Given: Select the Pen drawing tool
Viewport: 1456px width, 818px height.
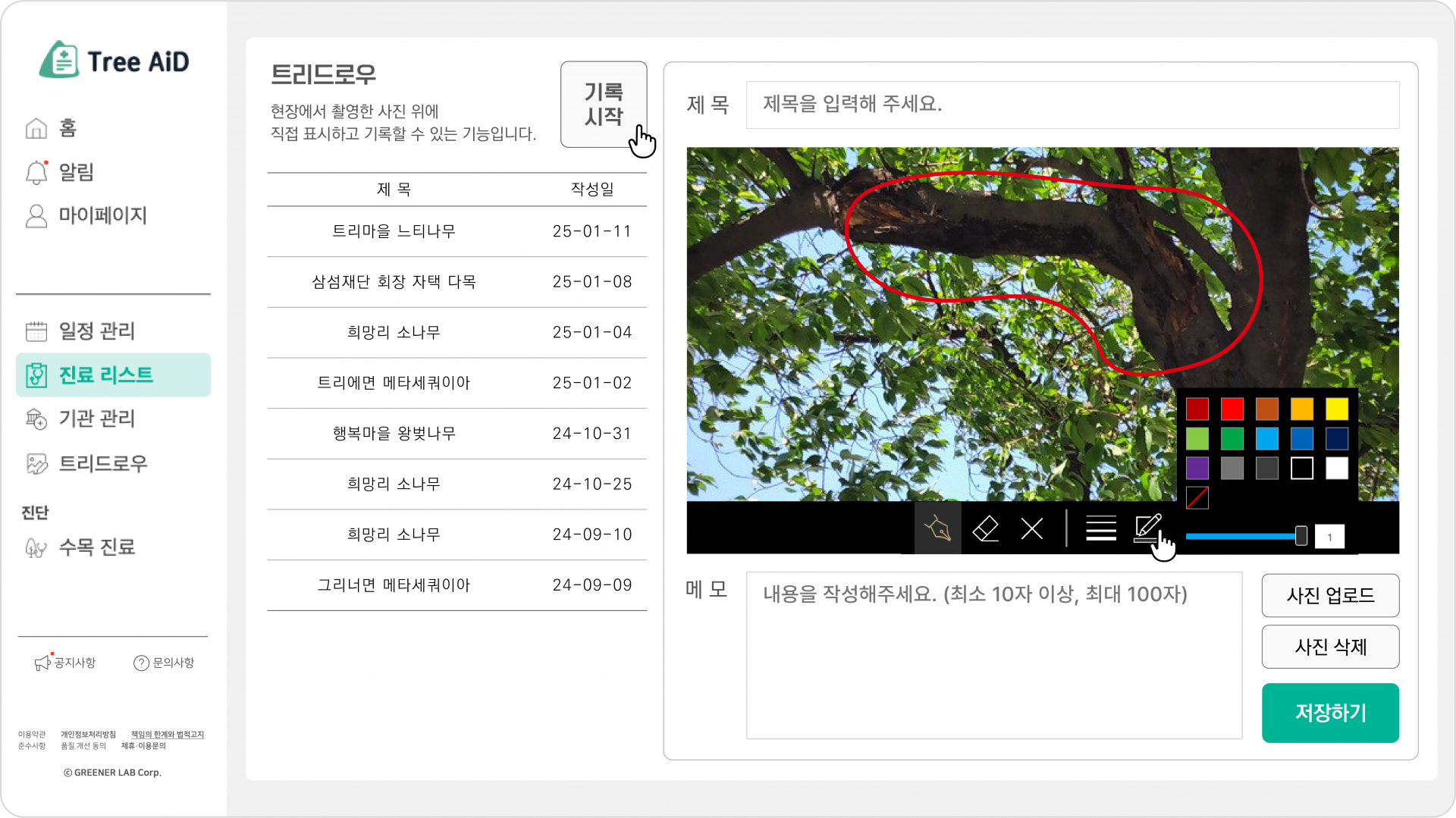Looking at the screenshot, I should pyautogui.click(x=937, y=528).
